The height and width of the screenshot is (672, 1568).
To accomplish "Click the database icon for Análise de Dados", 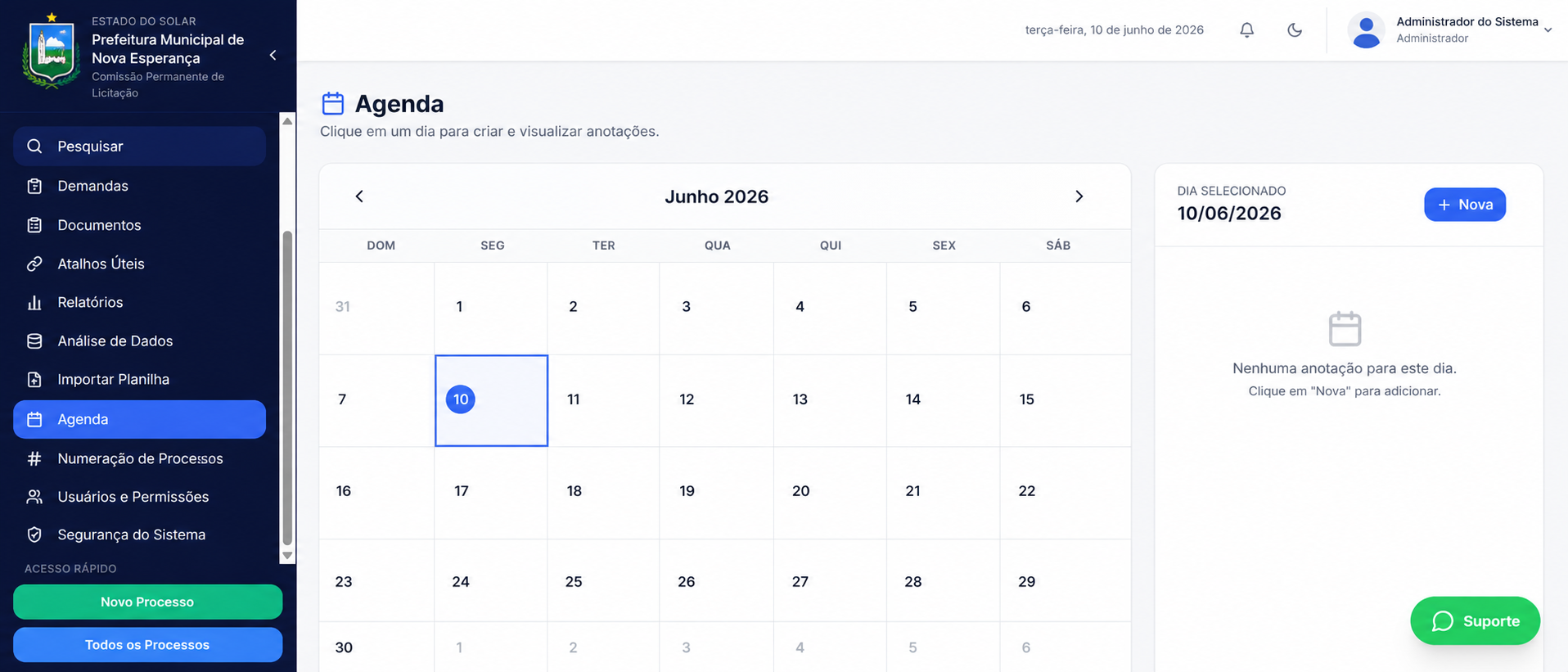I will (34, 341).
